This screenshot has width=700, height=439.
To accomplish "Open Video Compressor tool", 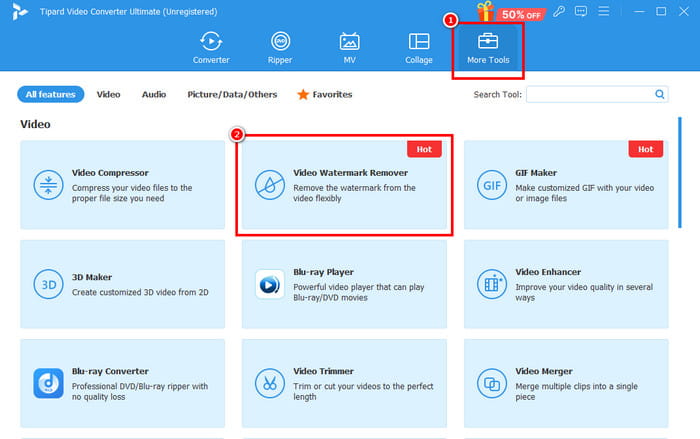I will (123, 185).
